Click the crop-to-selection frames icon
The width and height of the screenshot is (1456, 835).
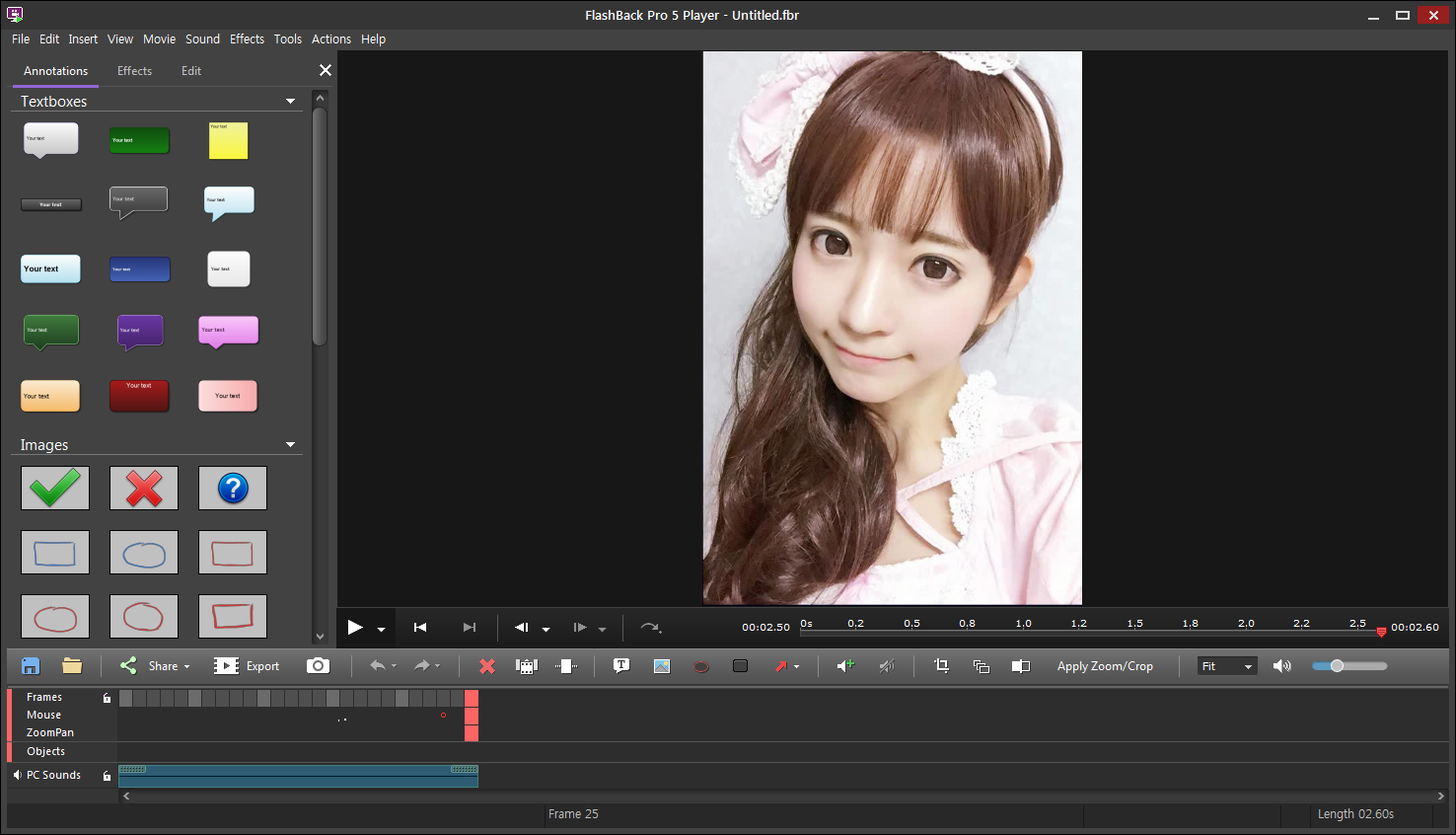coord(566,666)
